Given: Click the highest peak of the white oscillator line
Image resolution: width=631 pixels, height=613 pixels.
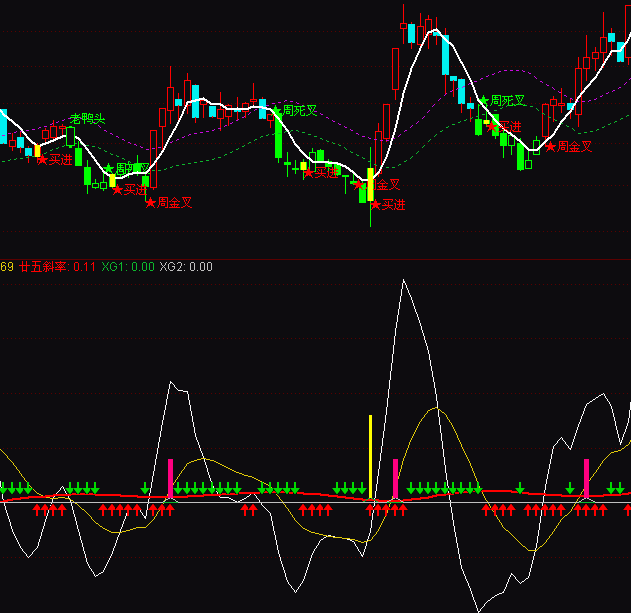Looking at the screenshot, I should [x=404, y=281].
